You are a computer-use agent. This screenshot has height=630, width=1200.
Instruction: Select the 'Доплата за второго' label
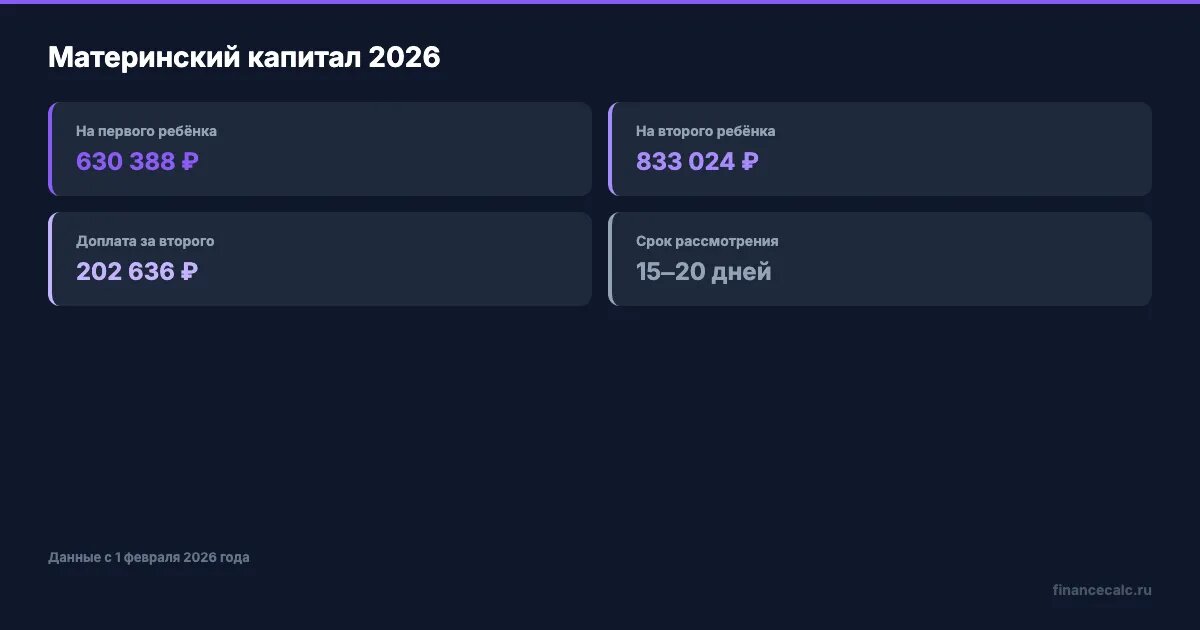[x=145, y=241]
